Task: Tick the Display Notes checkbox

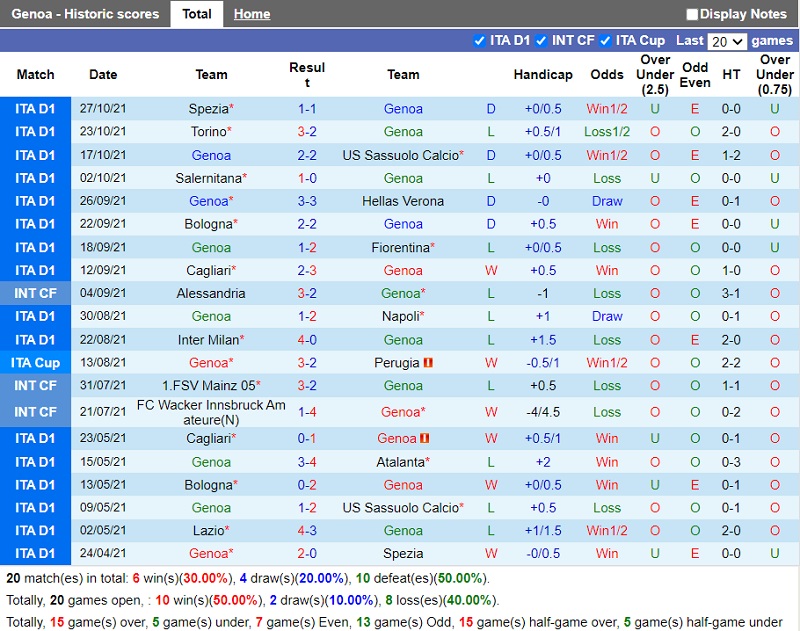Action: click(x=692, y=14)
